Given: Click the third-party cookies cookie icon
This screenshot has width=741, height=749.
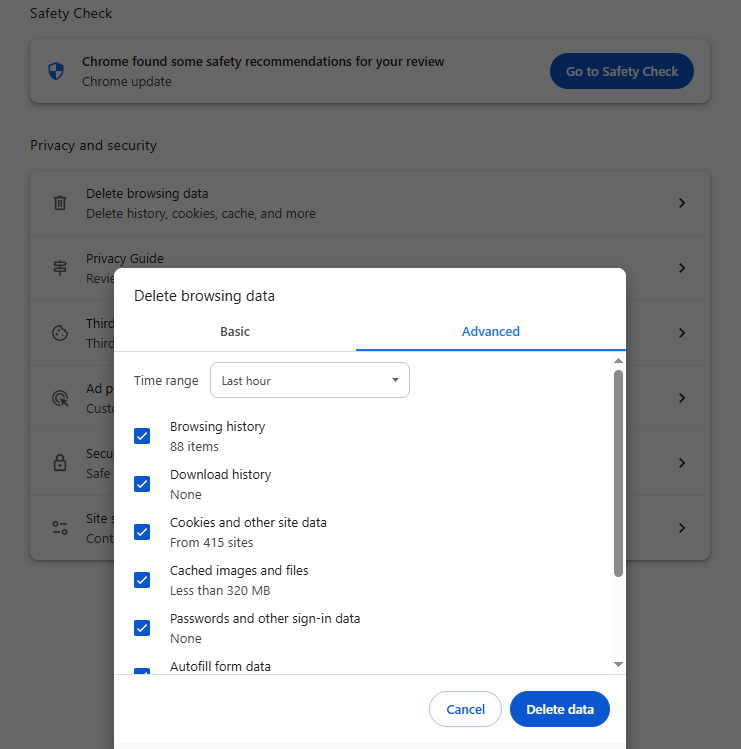Looking at the screenshot, I should [x=60, y=333].
